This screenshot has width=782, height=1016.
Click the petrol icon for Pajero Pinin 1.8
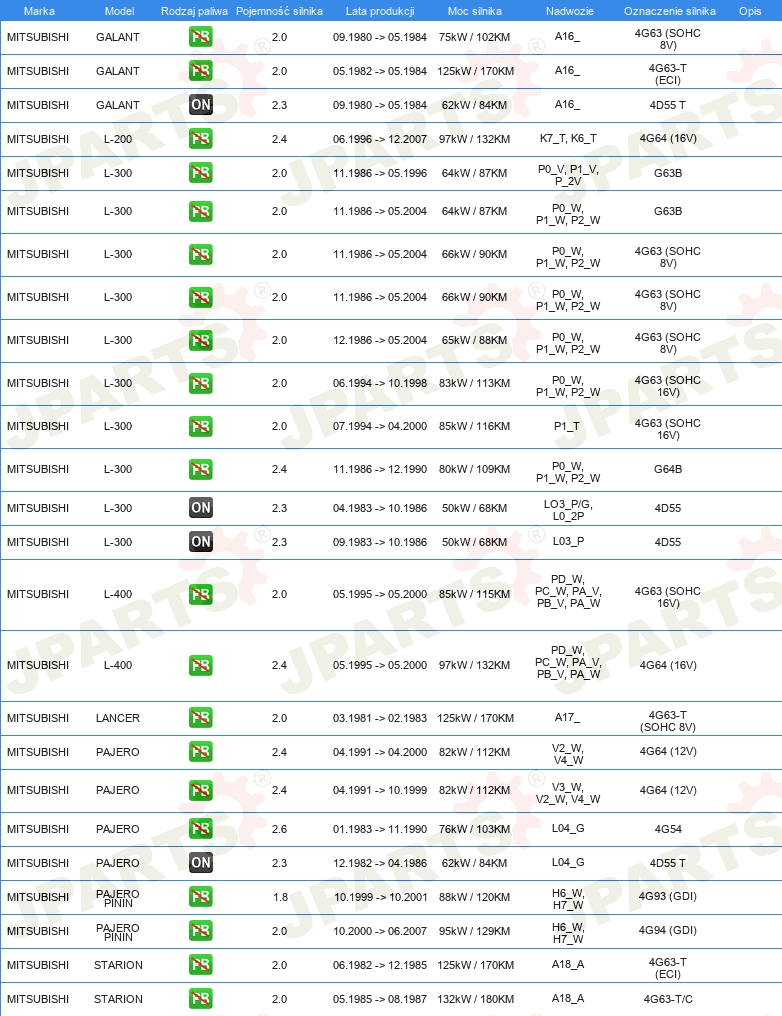click(x=201, y=897)
